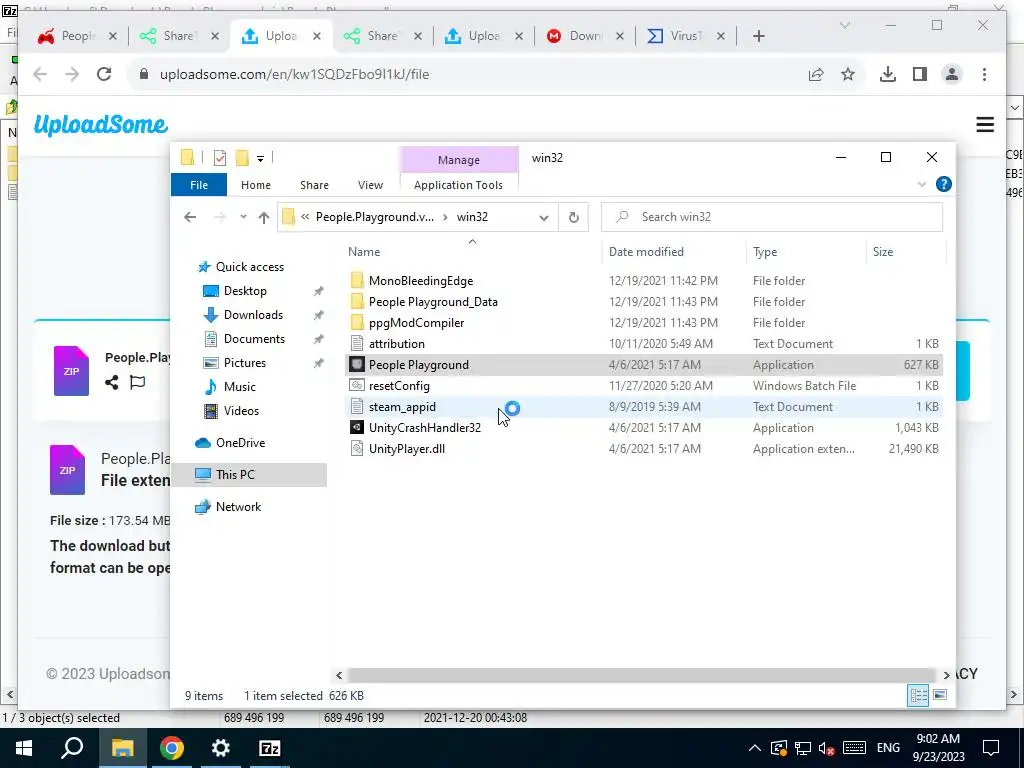Screen dimensions: 1024x768
Task: Expand the Explorer ribbon with the chevron
Action: (x=921, y=185)
